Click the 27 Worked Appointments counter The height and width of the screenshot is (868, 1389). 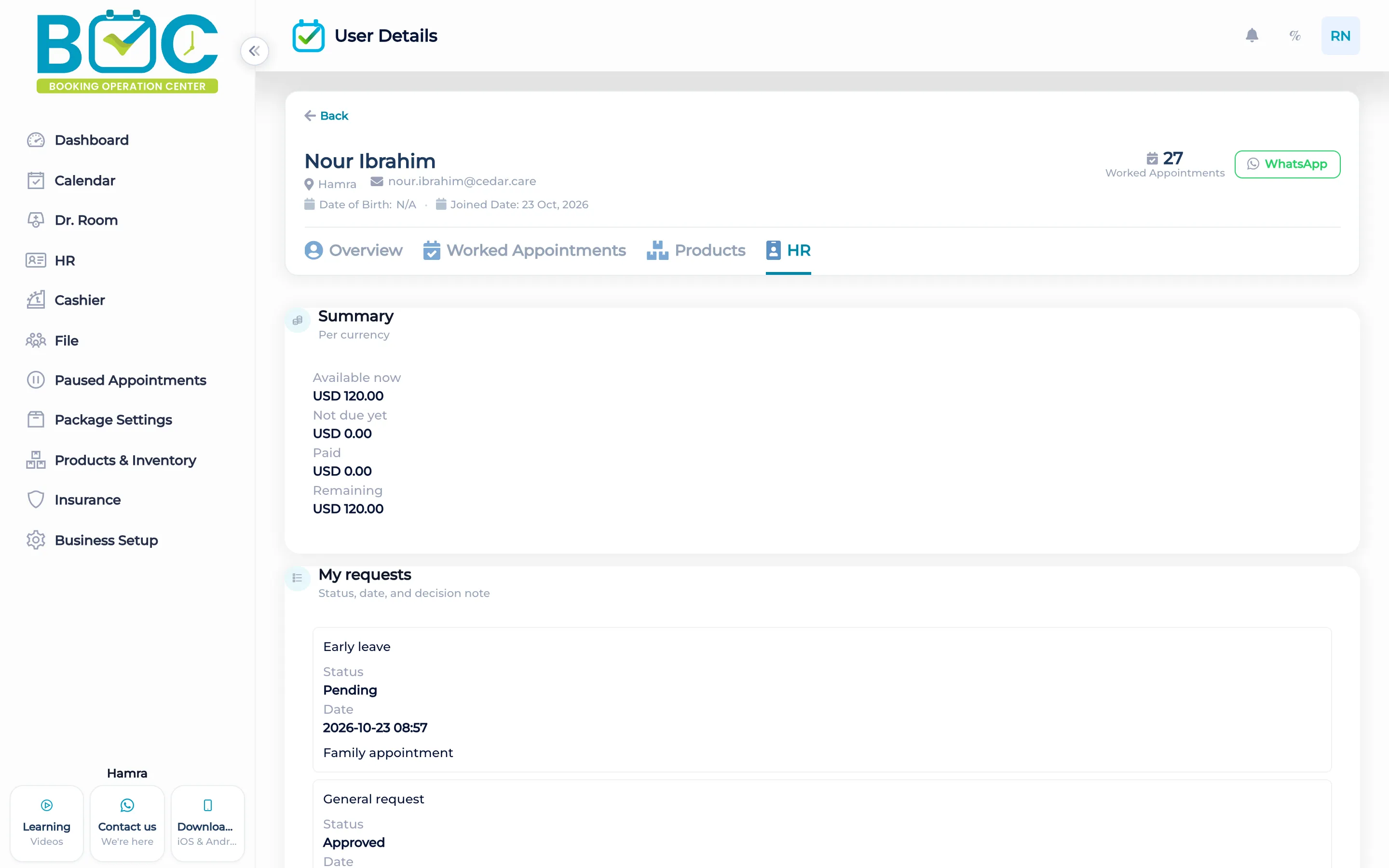1165,164
